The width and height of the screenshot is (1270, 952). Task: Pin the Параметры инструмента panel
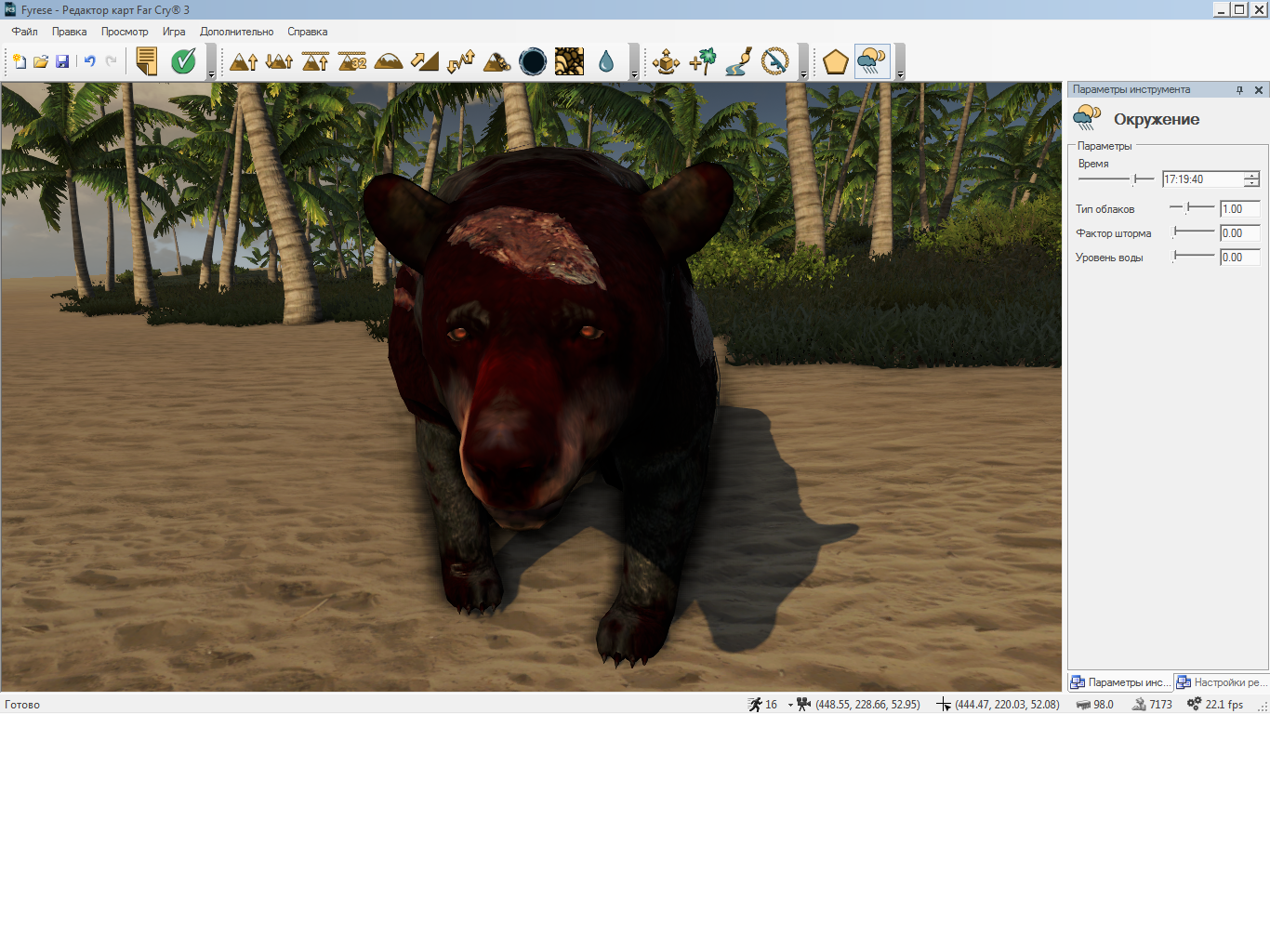click(1239, 90)
